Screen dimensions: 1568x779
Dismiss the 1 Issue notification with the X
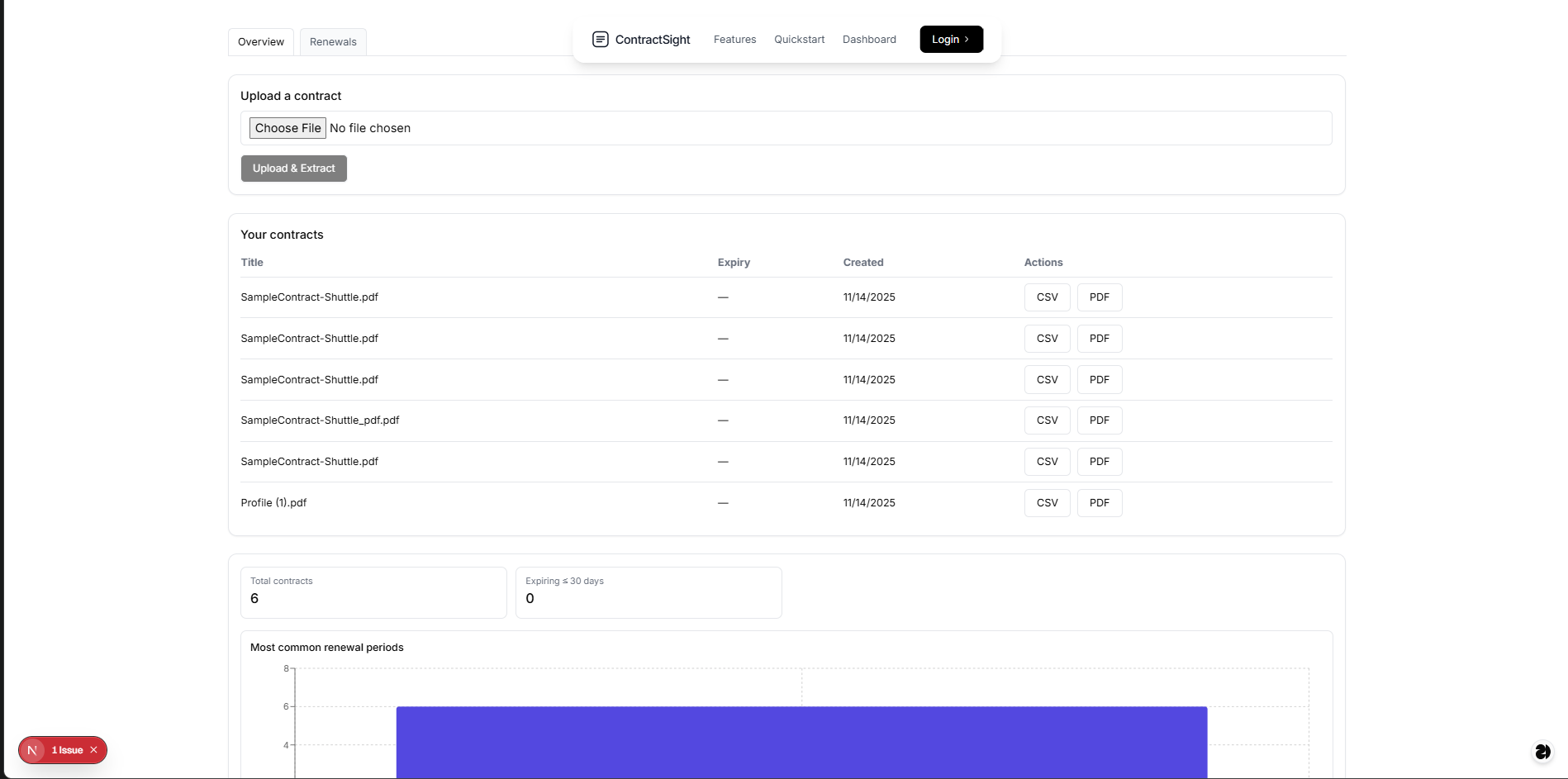[93, 749]
